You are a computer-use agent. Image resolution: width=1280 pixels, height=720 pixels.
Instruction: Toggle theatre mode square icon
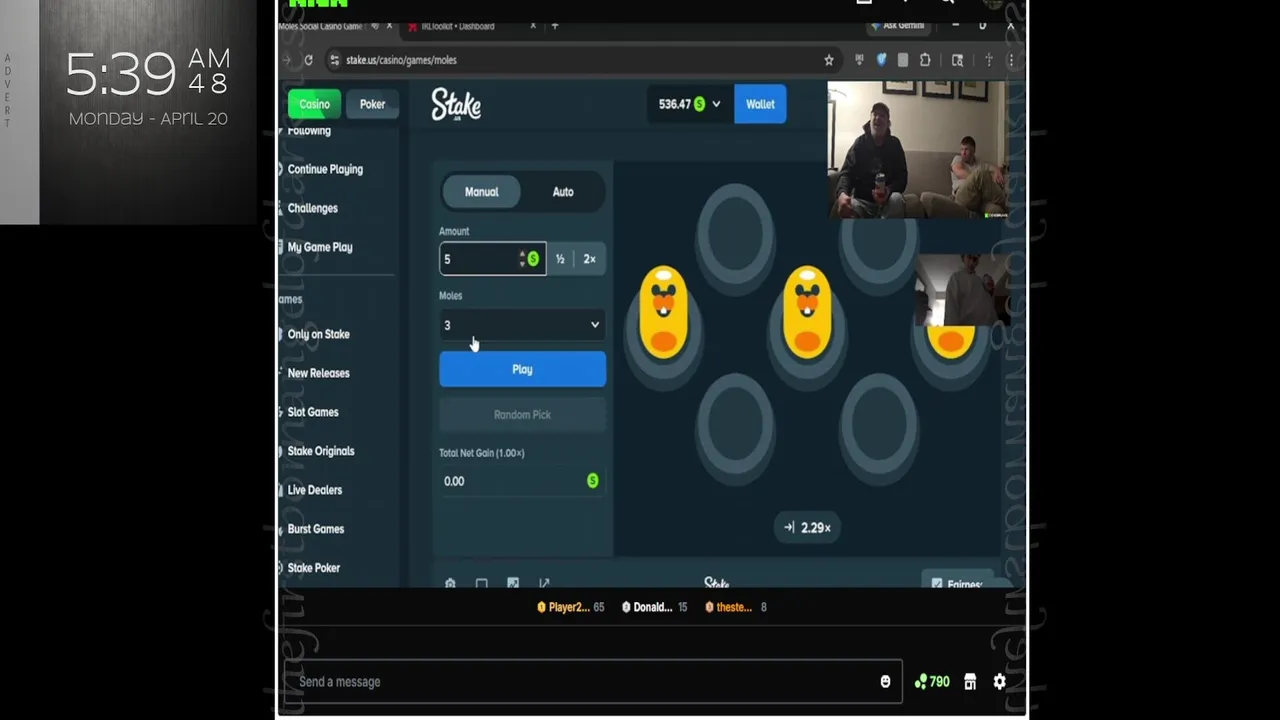click(x=481, y=583)
